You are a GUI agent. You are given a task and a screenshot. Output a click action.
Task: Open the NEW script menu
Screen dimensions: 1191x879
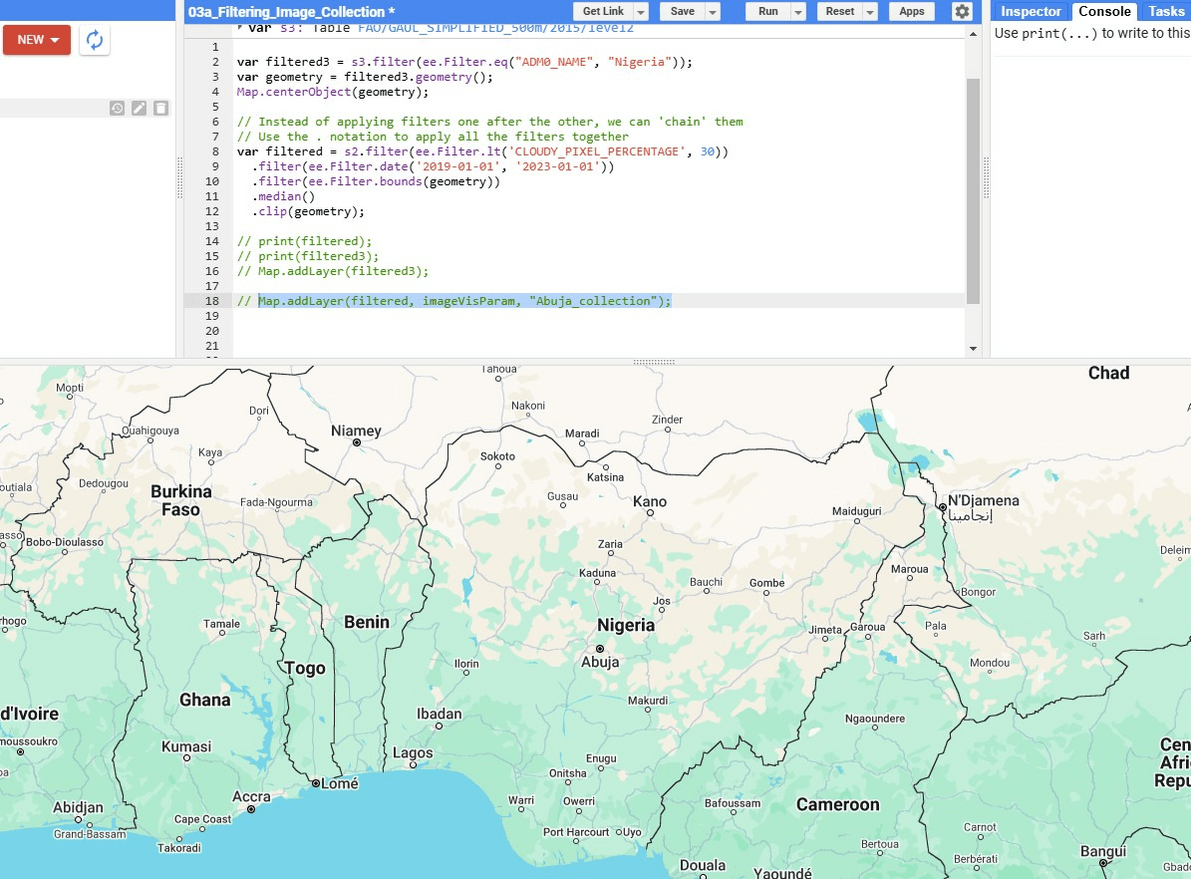point(37,40)
